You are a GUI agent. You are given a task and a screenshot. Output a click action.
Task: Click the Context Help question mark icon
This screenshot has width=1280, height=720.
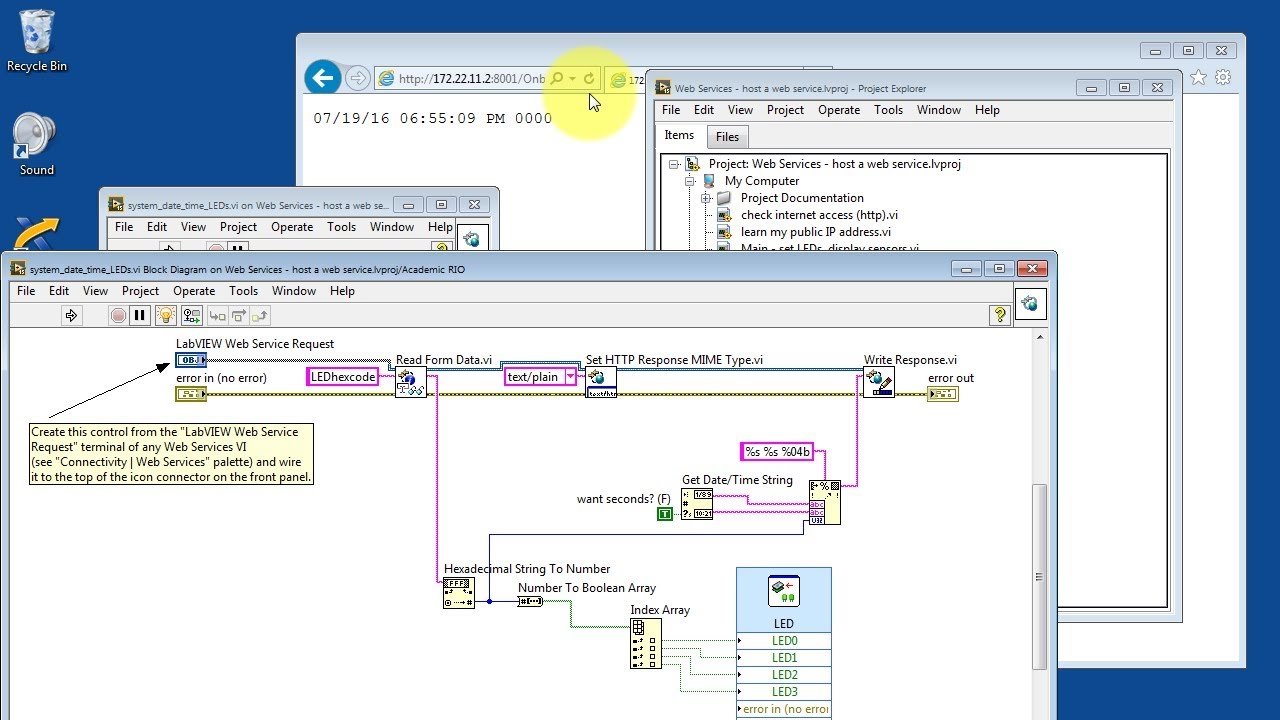click(x=999, y=316)
